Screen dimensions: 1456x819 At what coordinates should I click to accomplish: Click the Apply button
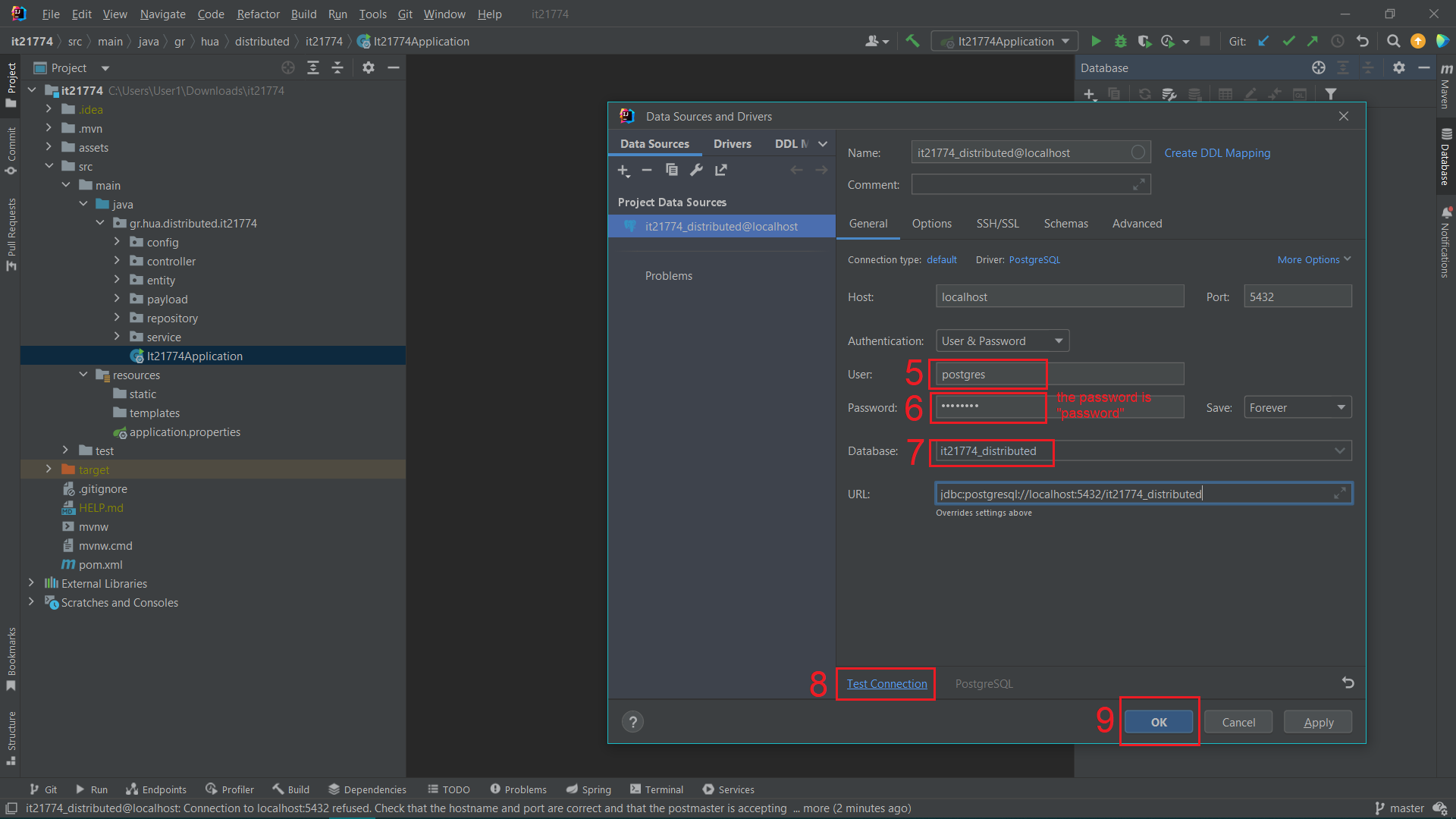coord(1318,722)
